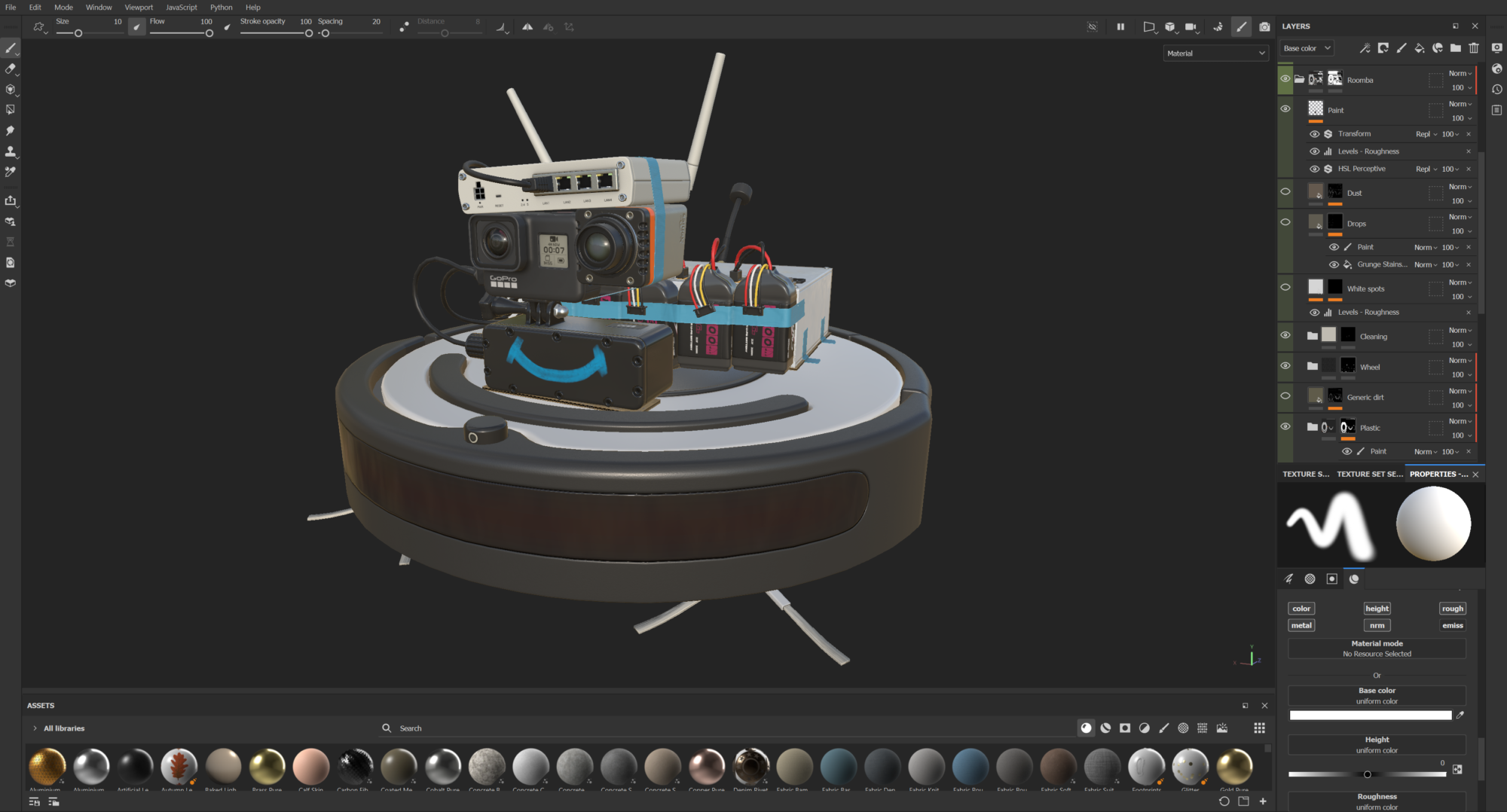Toggle visibility of the Generic dirt layer
The width and height of the screenshot is (1507, 812).
(1286, 396)
